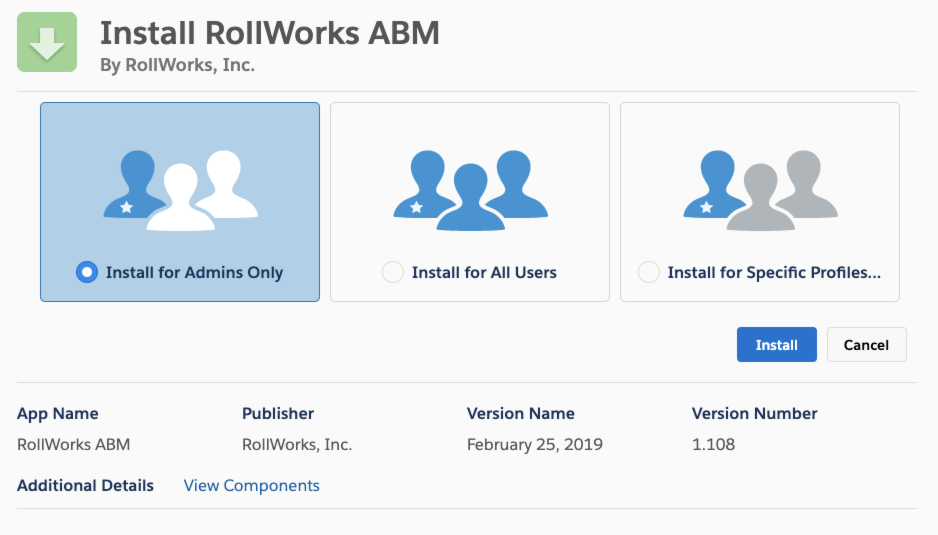Open the View Components link
Image resolution: width=938 pixels, height=535 pixels.
click(x=251, y=485)
